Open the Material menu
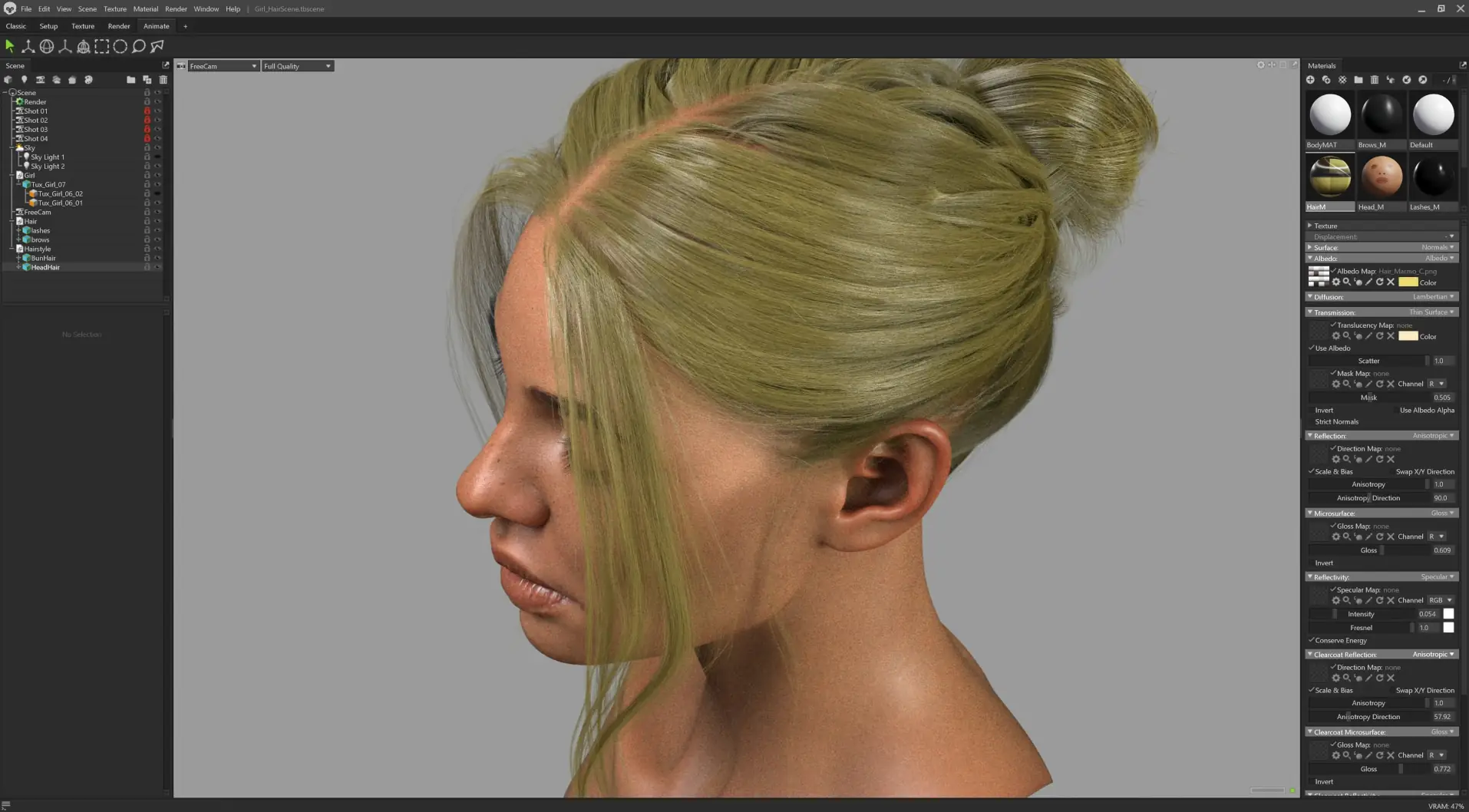Image resolution: width=1469 pixels, height=812 pixels. coord(146,9)
